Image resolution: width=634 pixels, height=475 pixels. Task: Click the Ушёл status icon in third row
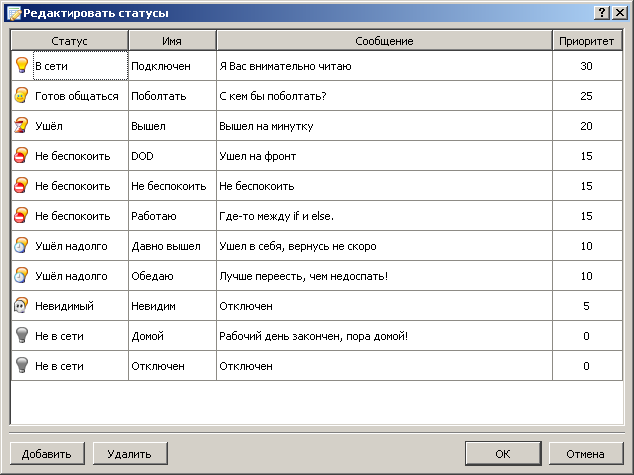click(22, 126)
